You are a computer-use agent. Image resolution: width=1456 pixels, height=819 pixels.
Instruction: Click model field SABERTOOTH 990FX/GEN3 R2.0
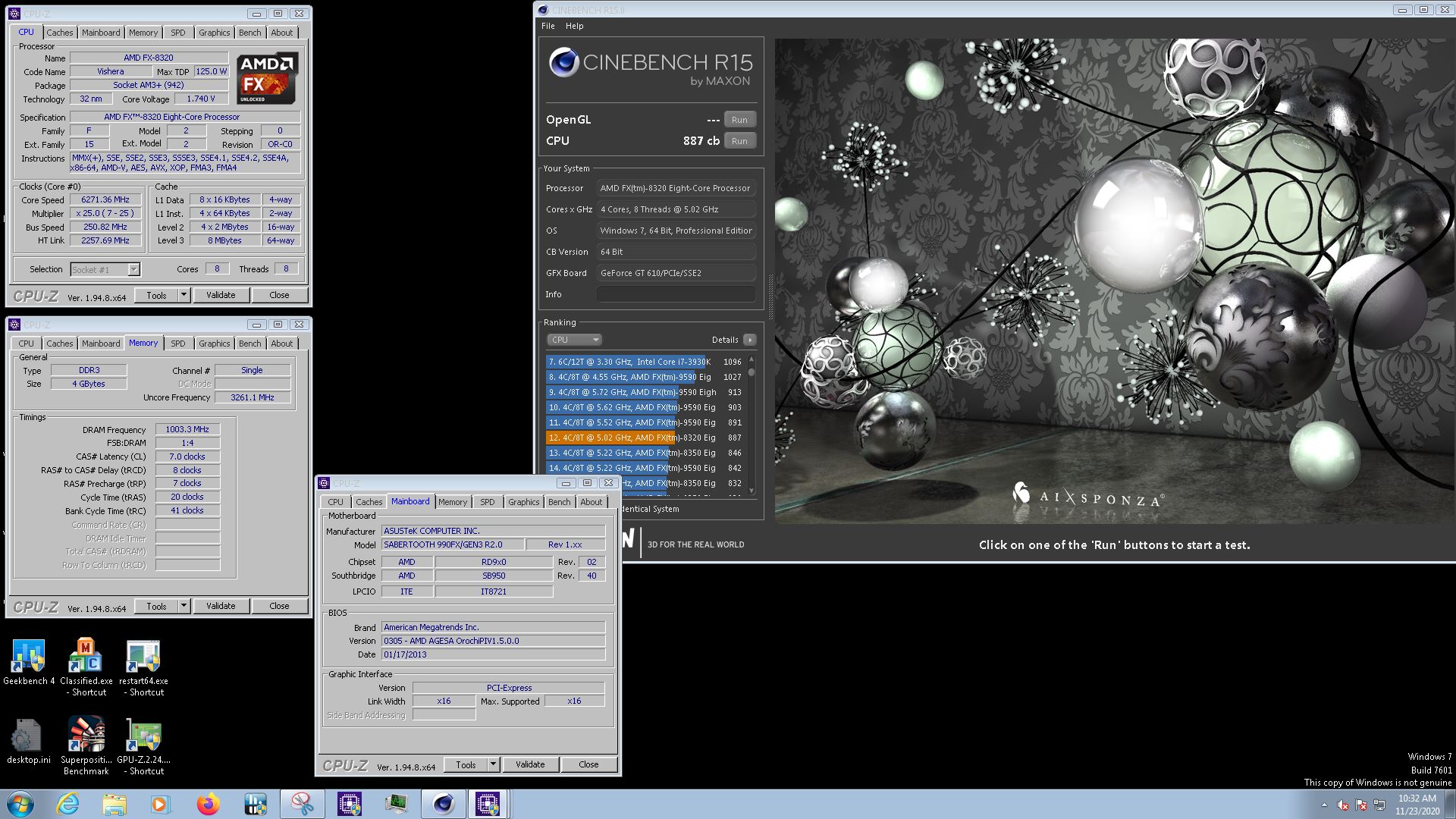453,544
